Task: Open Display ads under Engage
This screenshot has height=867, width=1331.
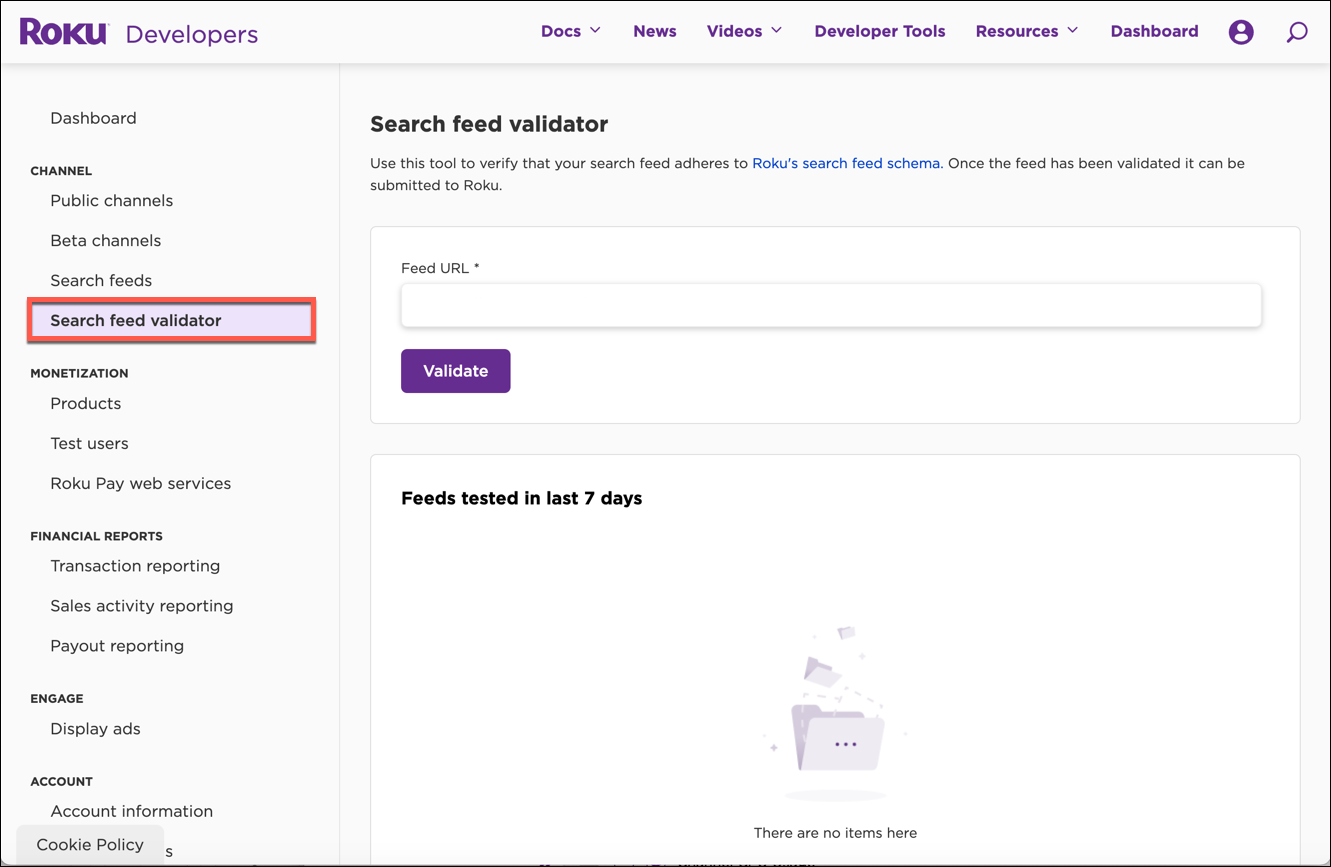Action: tap(95, 728)
